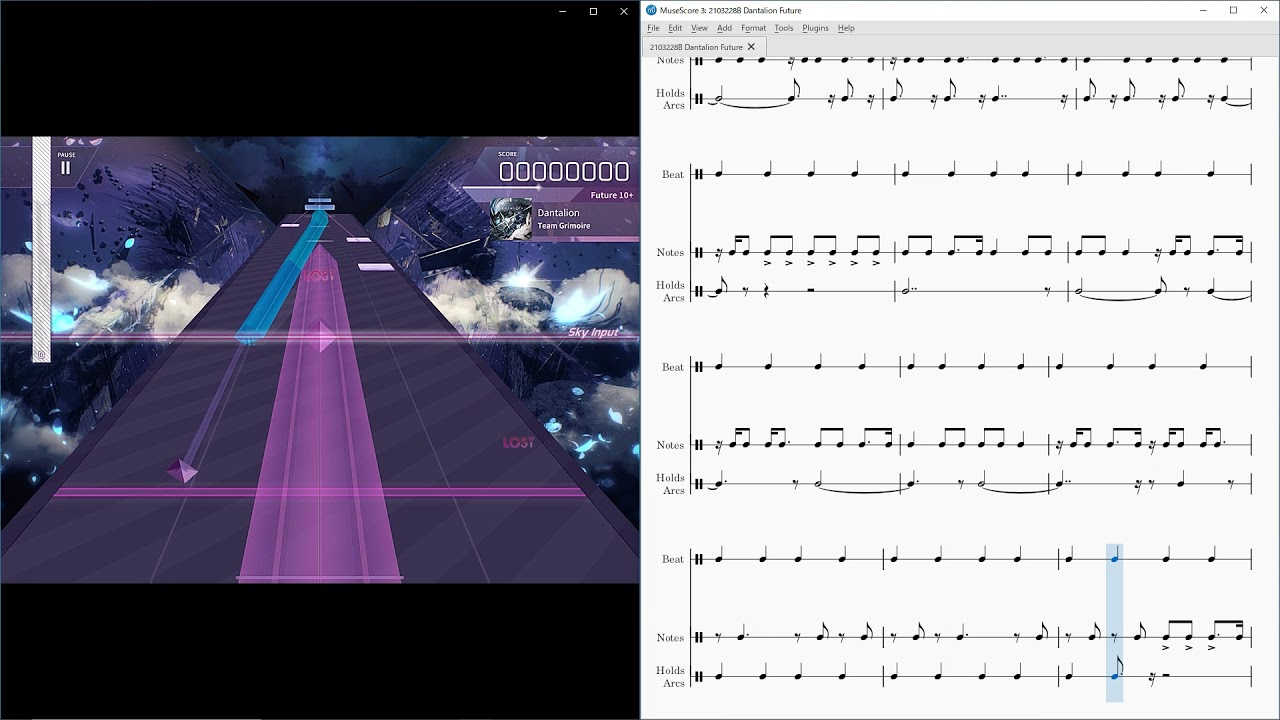The image size is (1280, 720).
Task: Pause the Arcaea game with the pause icon
Action: tap(66, 168)
